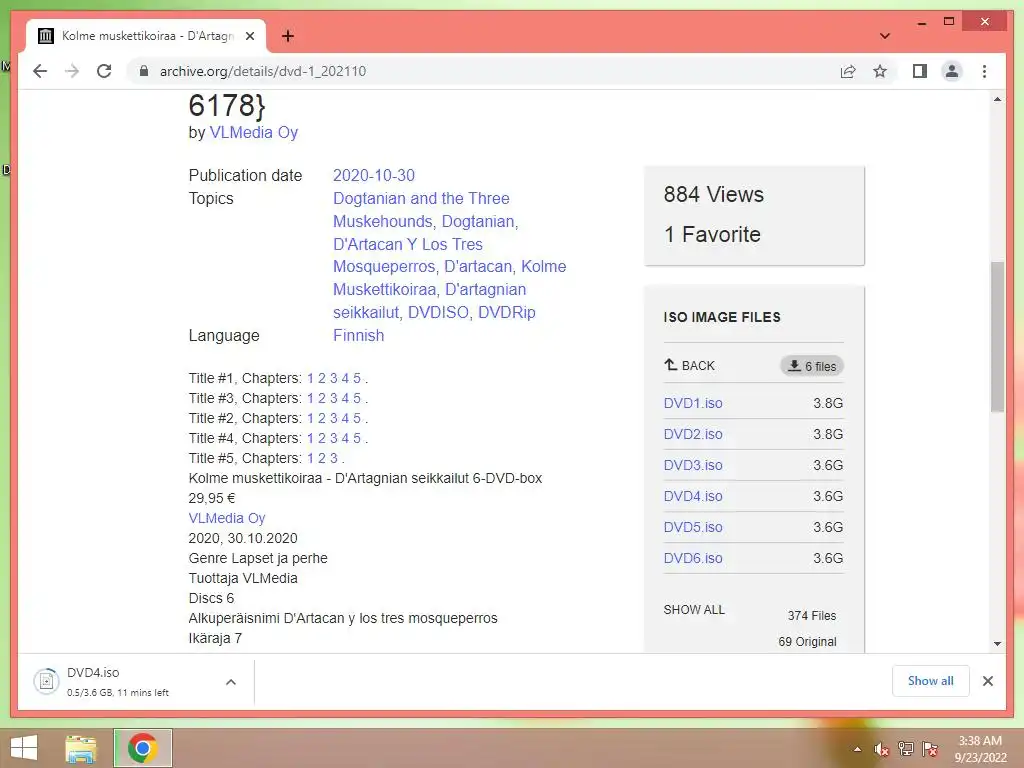
Task: Open VLMedia Oy link in description
Action: pyautogui.click(x=227, y=518)
